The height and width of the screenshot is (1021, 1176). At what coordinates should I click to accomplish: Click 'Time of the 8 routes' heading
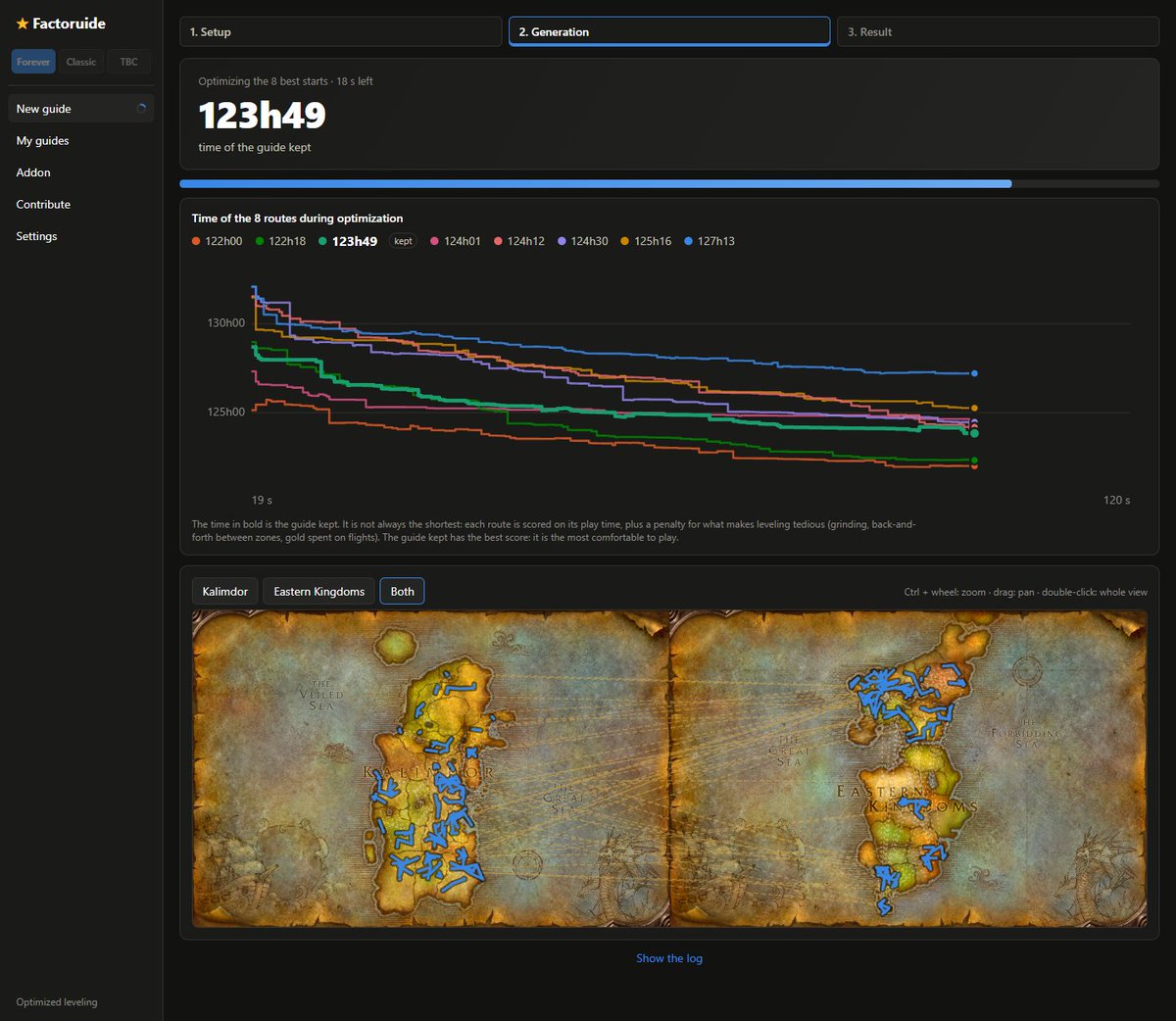tap(297, 219)
